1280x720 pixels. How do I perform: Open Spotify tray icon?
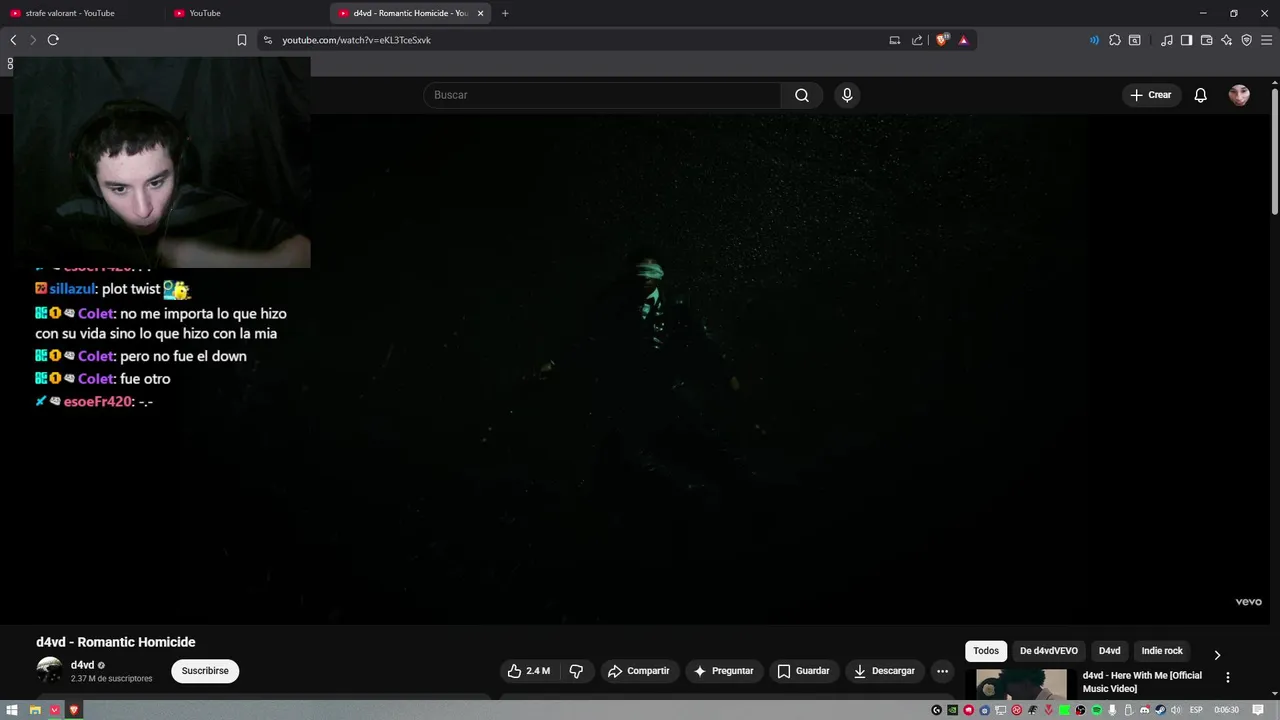point(1097,710)
